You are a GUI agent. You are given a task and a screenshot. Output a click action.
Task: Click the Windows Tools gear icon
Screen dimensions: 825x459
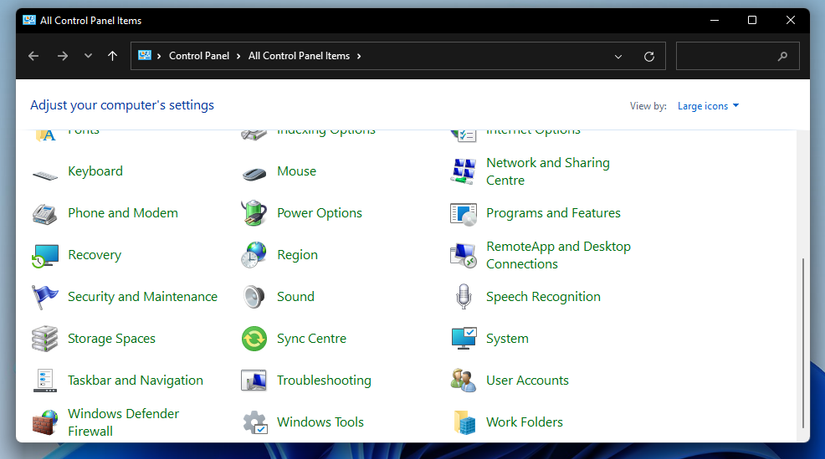coord(255,423)
